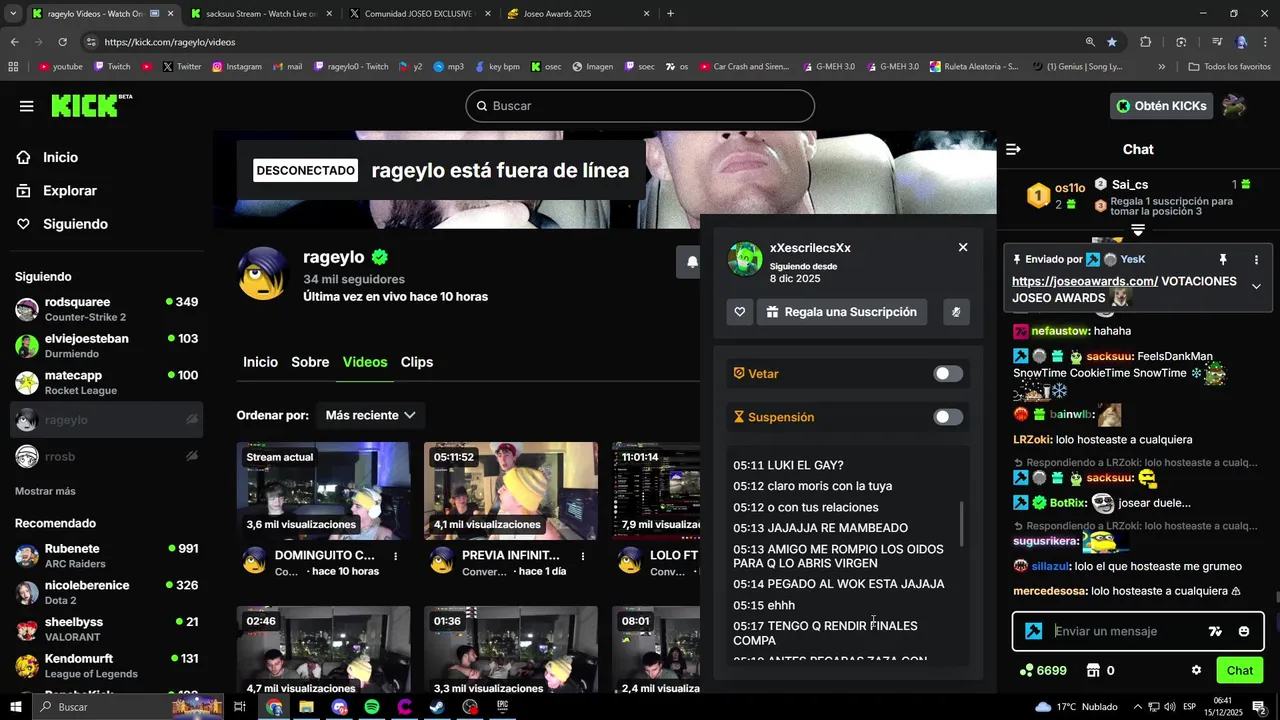Click the Obtén KICKs button
Screen dimensions: 1280x720
coord(1161,106)
